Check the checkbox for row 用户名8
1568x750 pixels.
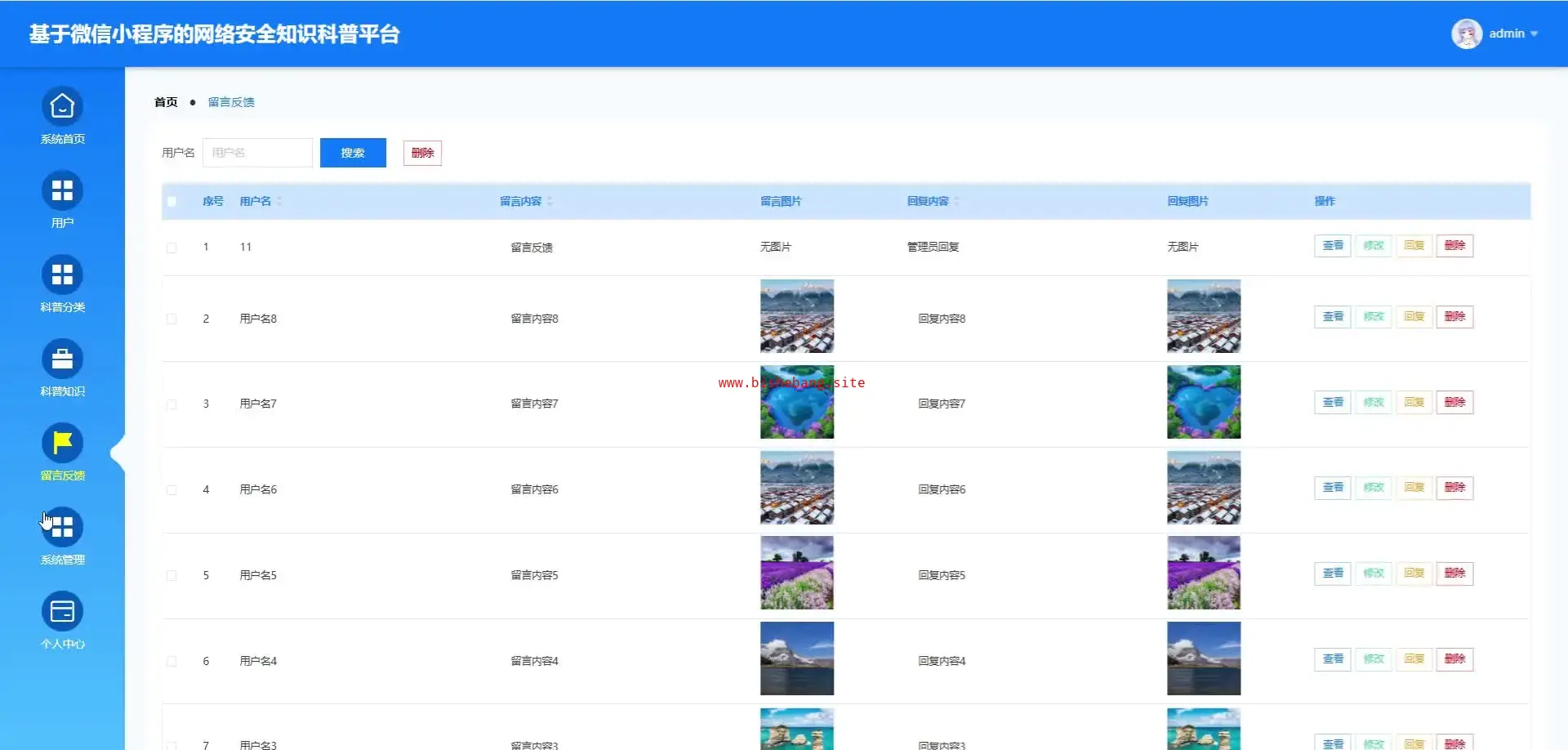coord(171,319)
